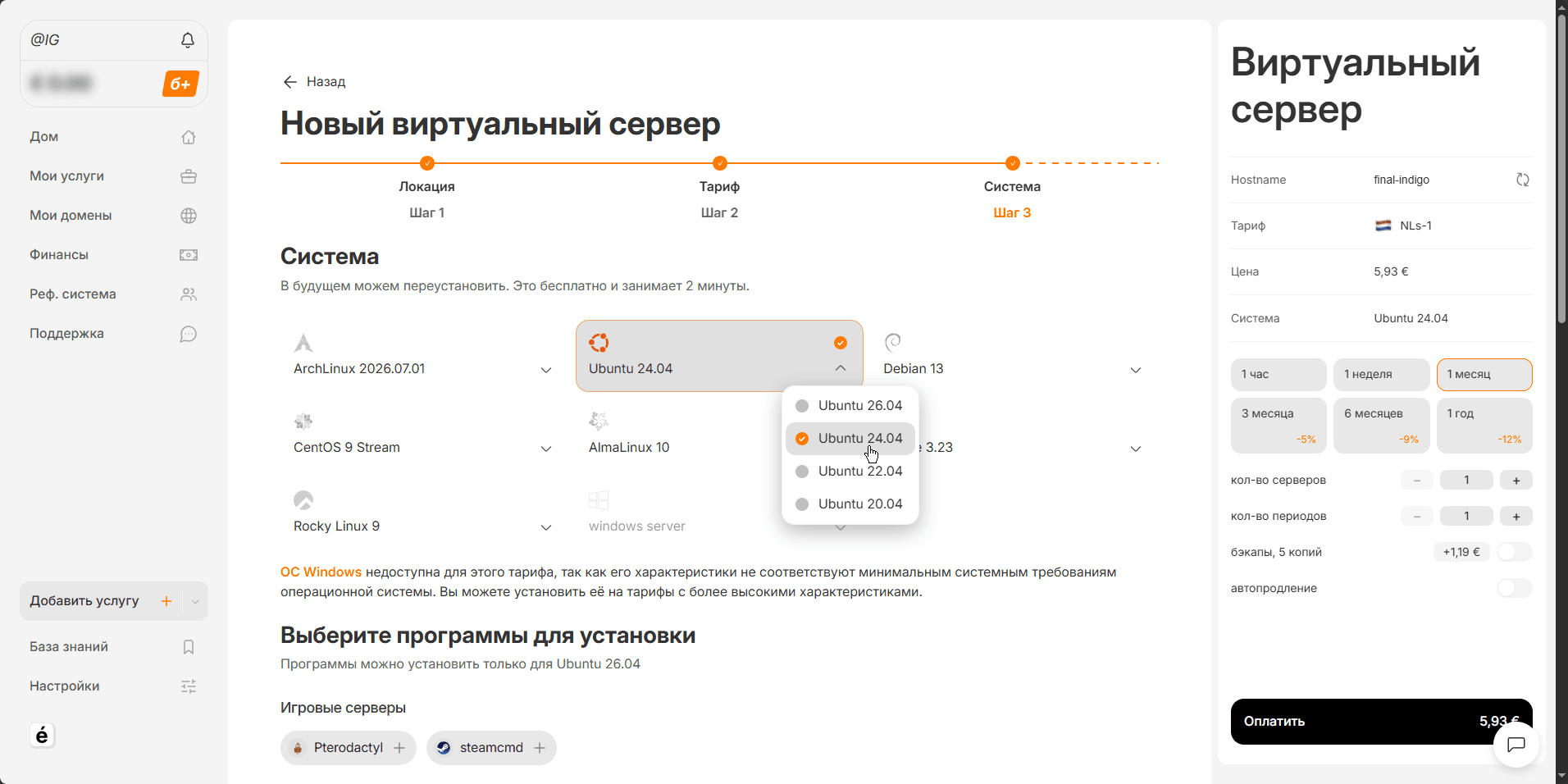Click the plus icon on Pterodactyl chip
This screenshot has width=1568, height=784.
tap(399, 748)
